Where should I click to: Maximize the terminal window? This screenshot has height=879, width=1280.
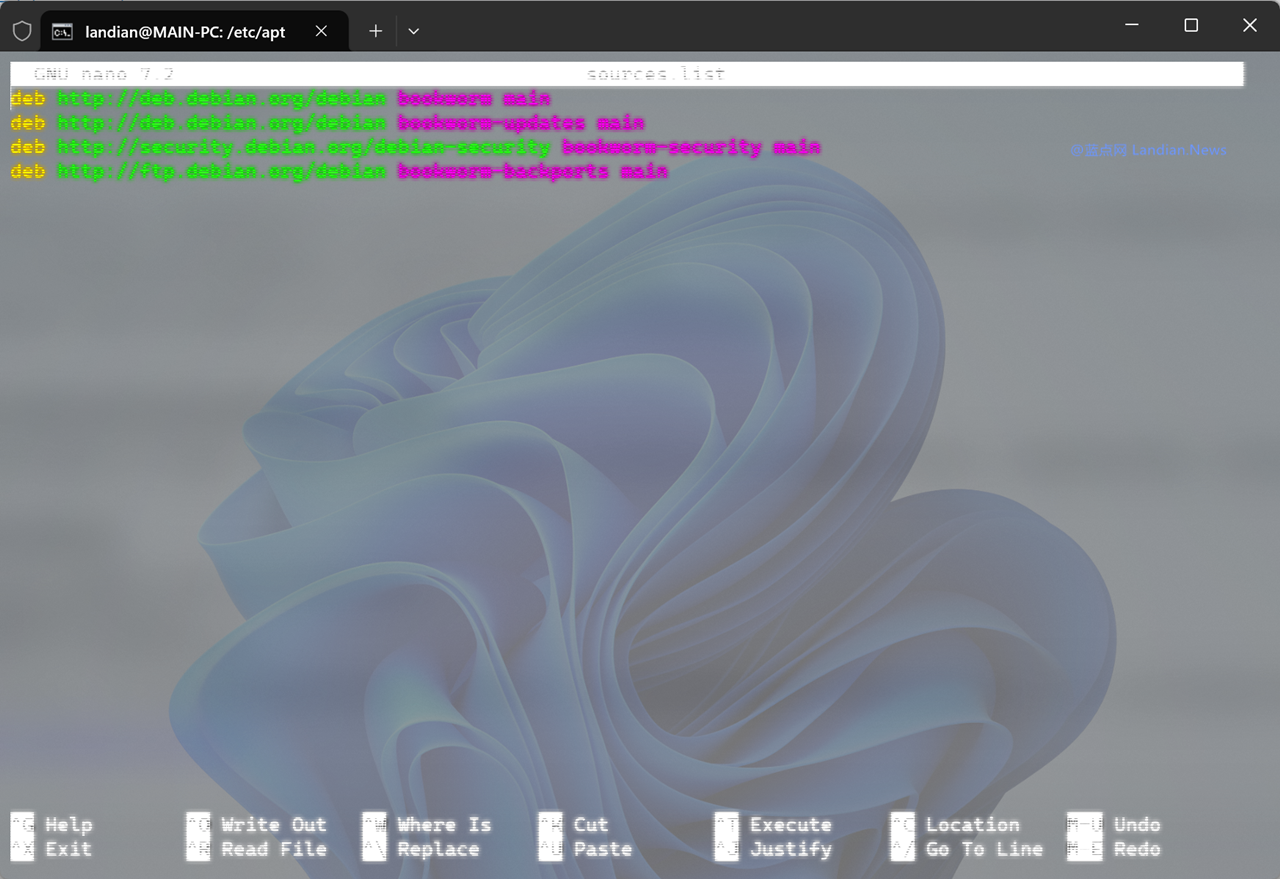click(x=1191, y=26)
